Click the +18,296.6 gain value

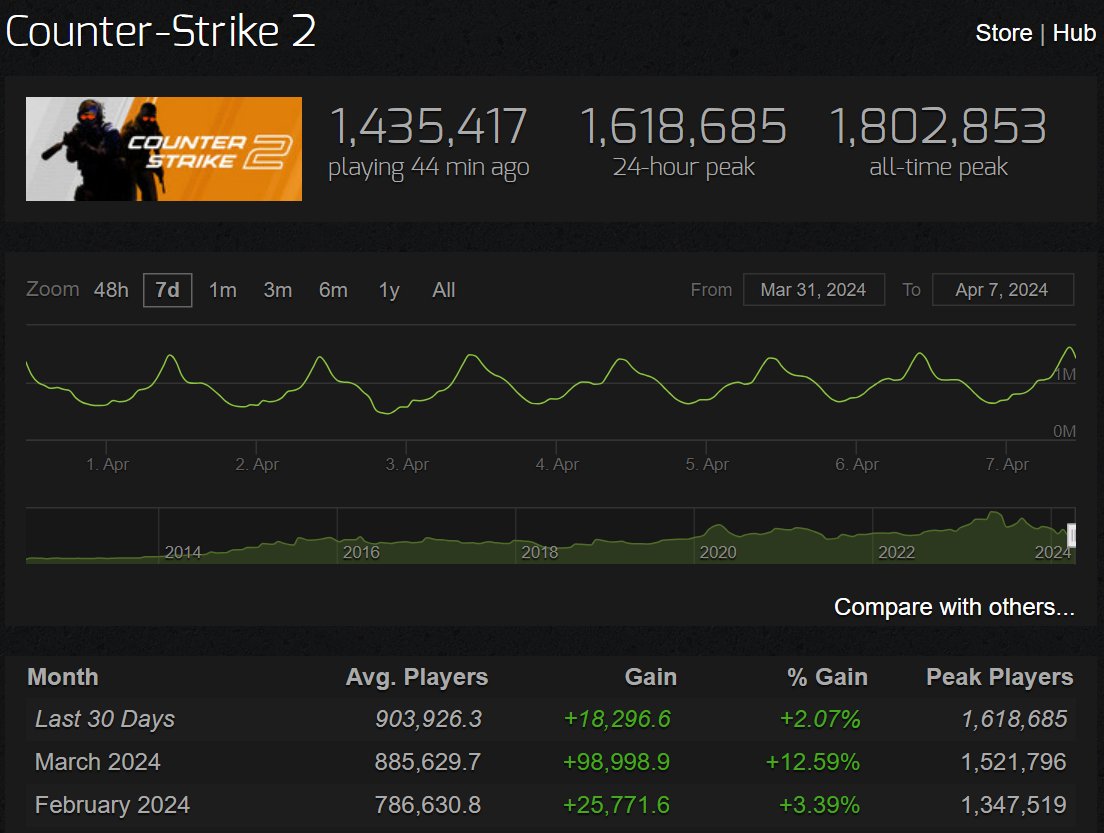point(617,719)
